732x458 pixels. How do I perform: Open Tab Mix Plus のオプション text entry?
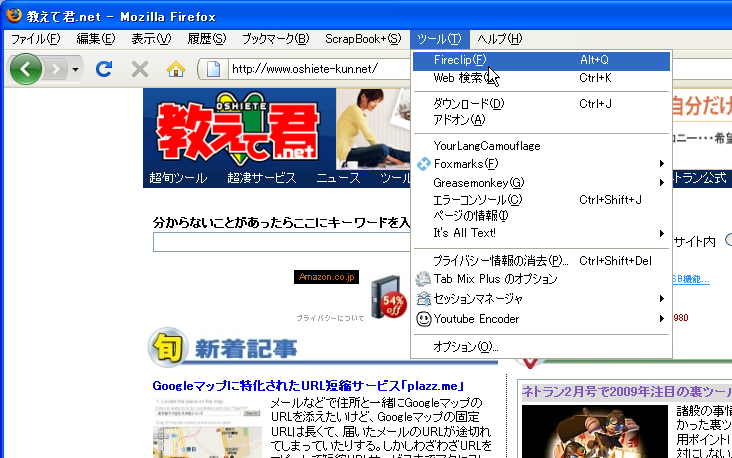pyautogui.click(x=495, y=279)
